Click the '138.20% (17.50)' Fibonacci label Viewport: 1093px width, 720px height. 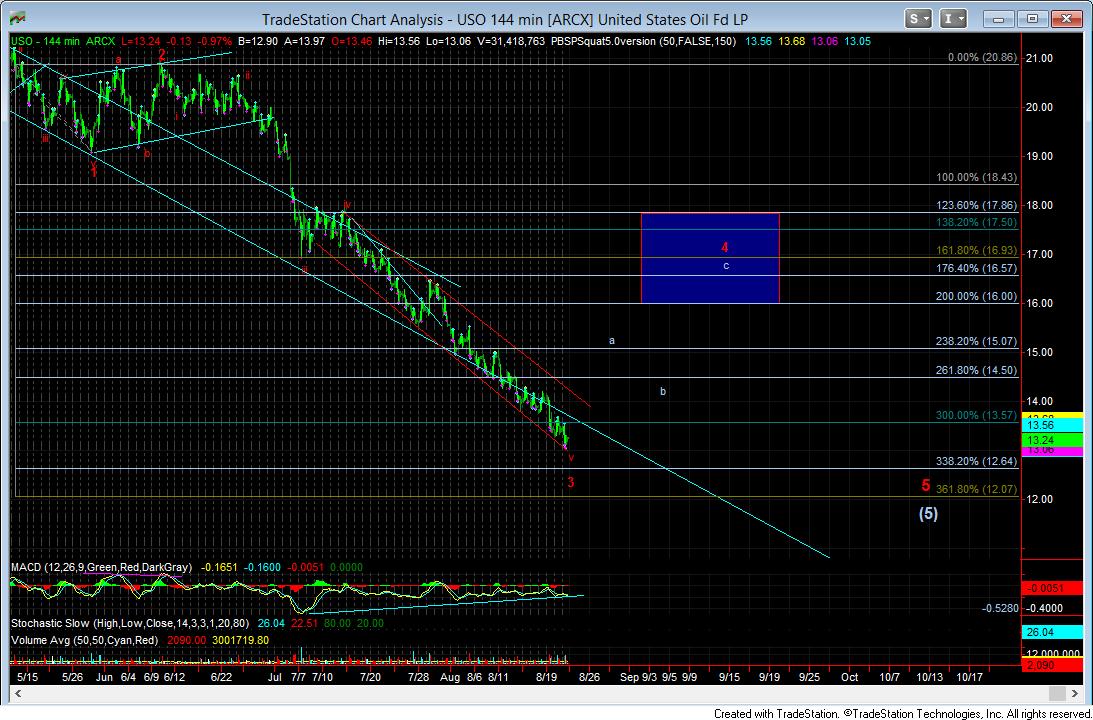coord(977,222)
